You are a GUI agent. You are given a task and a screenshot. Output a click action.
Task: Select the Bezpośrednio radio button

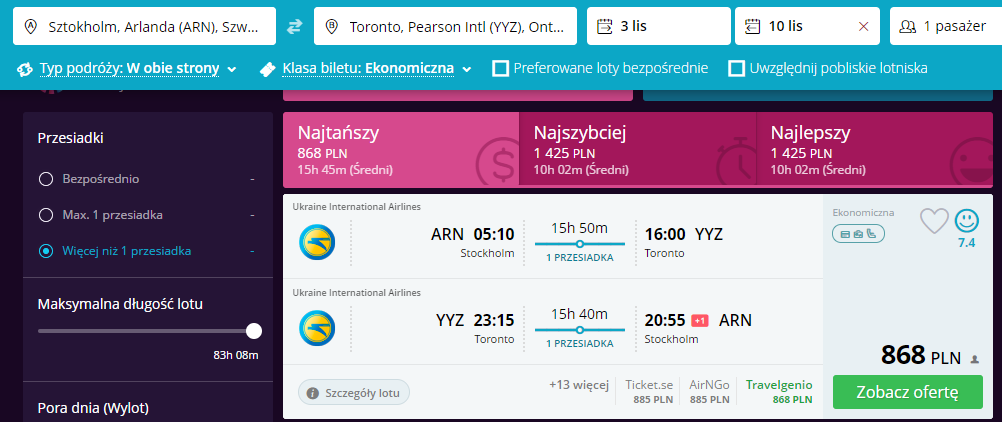(46, 179)
